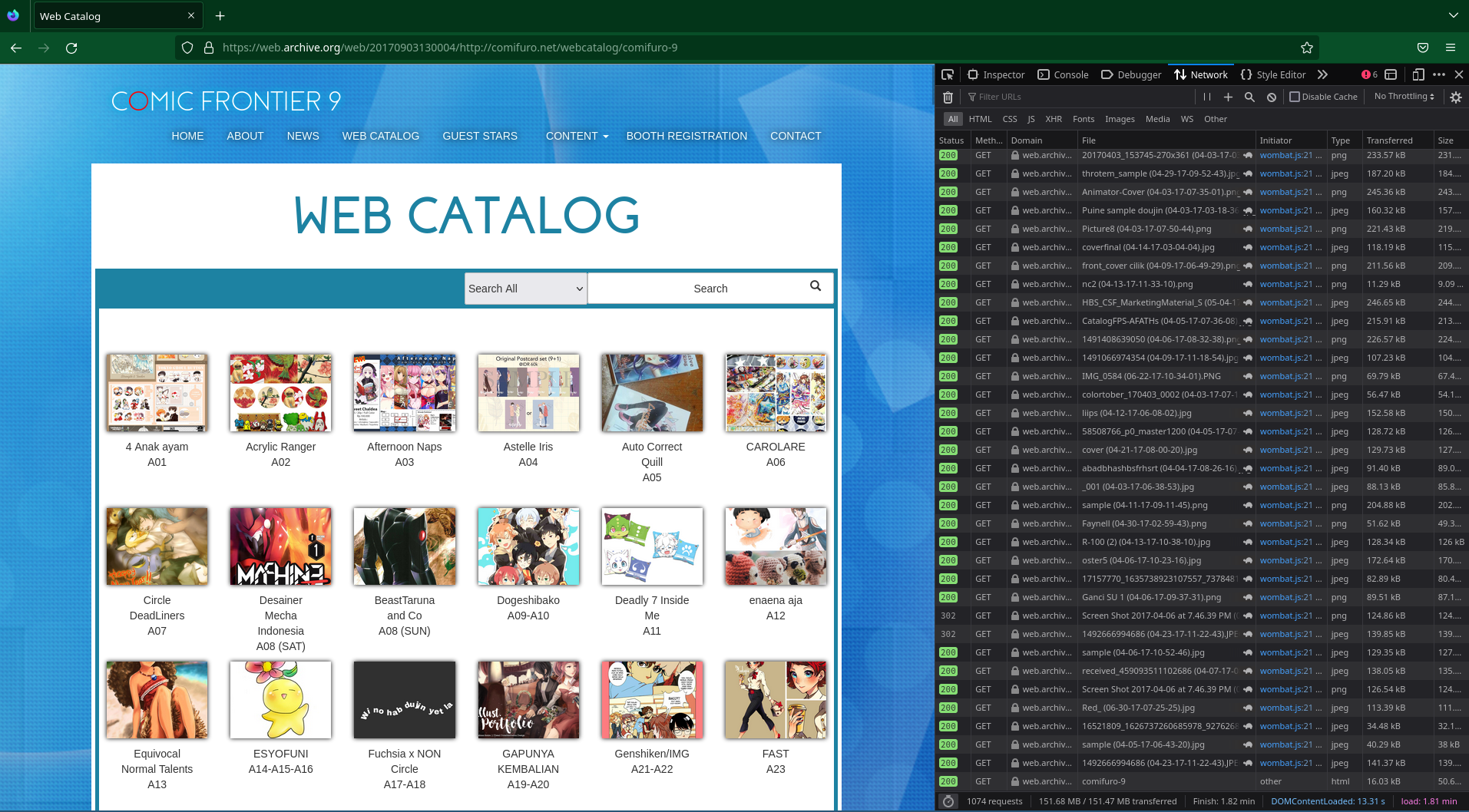The height and width of the screenshot is (812, 1469).
Task: Expand the CONTENT navigation menu
Action: coord(577,136)
